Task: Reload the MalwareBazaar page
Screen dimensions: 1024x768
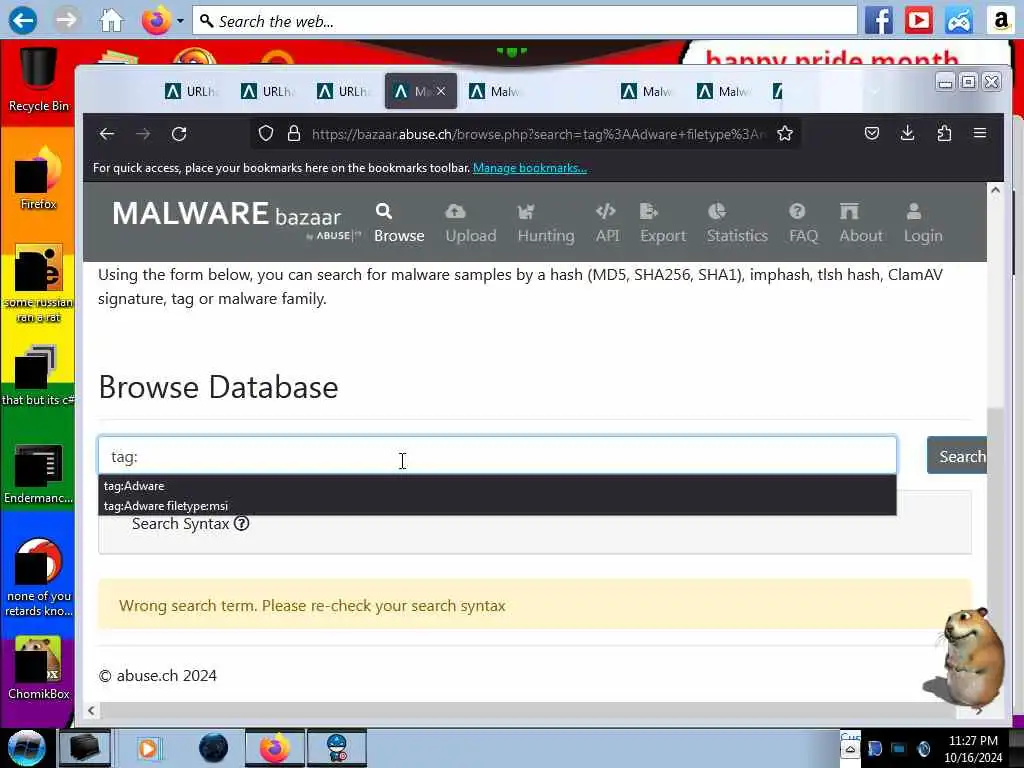Action: click(x=179, y=134)
